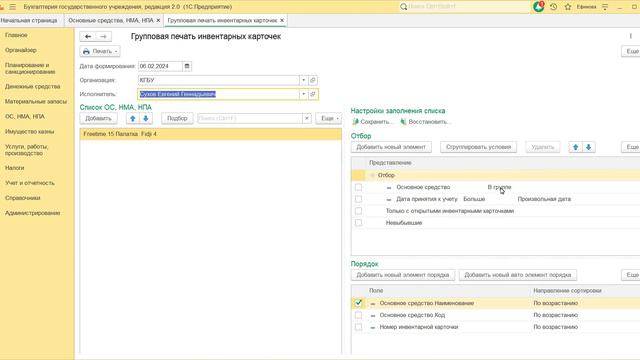This screenshot has width=640, height=360.
Task: Move list item down in Список ОС
Action: 146,118
